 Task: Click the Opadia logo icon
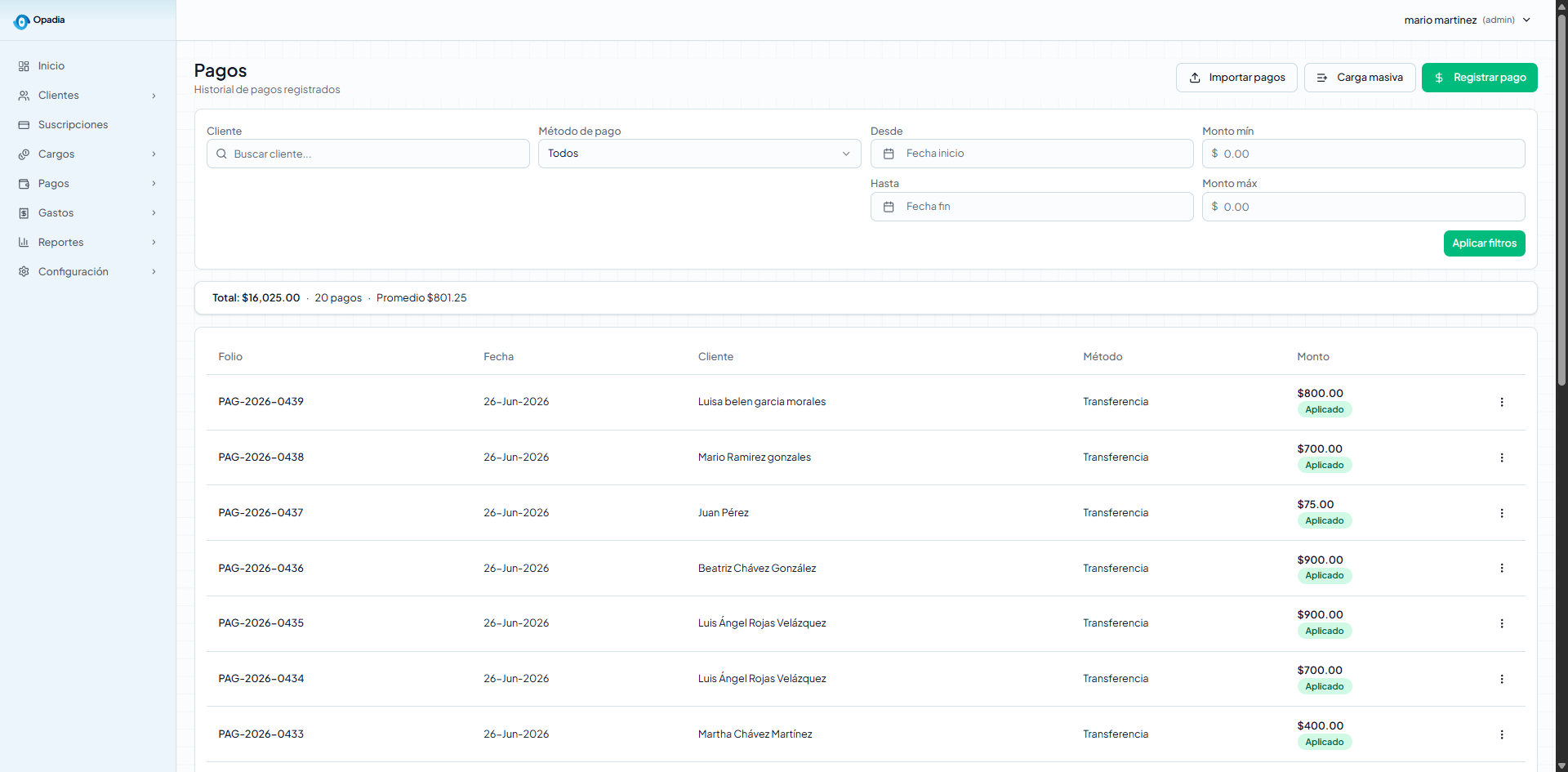(x=21, y=22)
